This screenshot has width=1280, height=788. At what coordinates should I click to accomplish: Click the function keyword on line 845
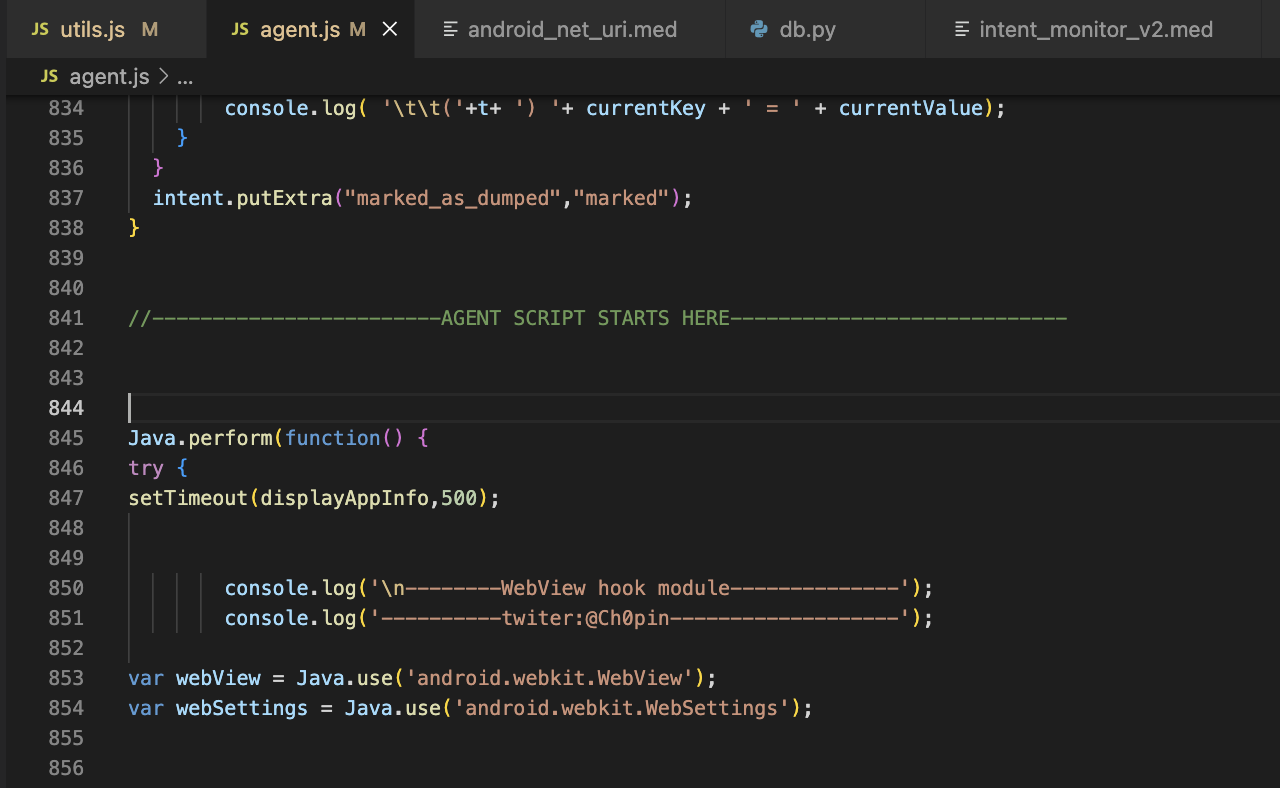tap(333, 438)
